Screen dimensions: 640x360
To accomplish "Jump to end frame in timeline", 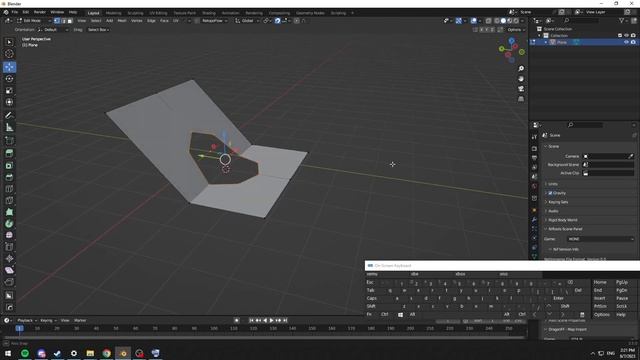I will point(285,320).
